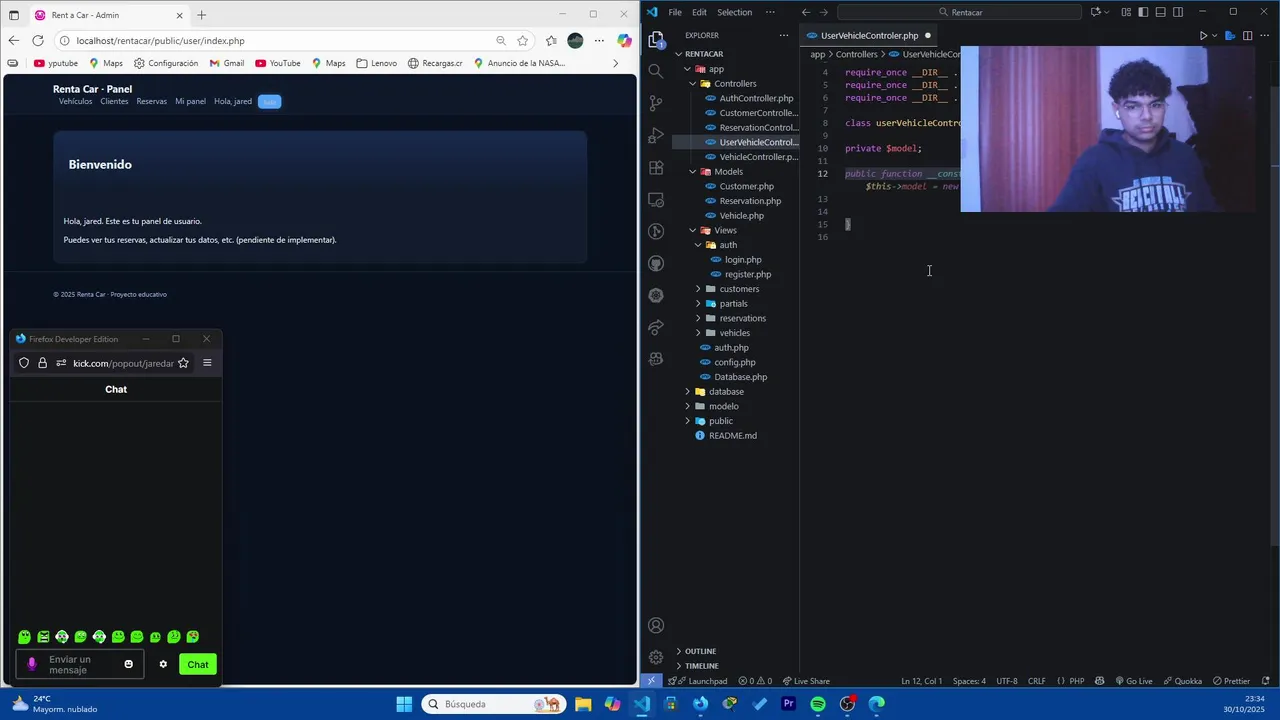Open the Explorer view in the activity bar
This screenshot has height=720, width=1280.
[656, 39]
